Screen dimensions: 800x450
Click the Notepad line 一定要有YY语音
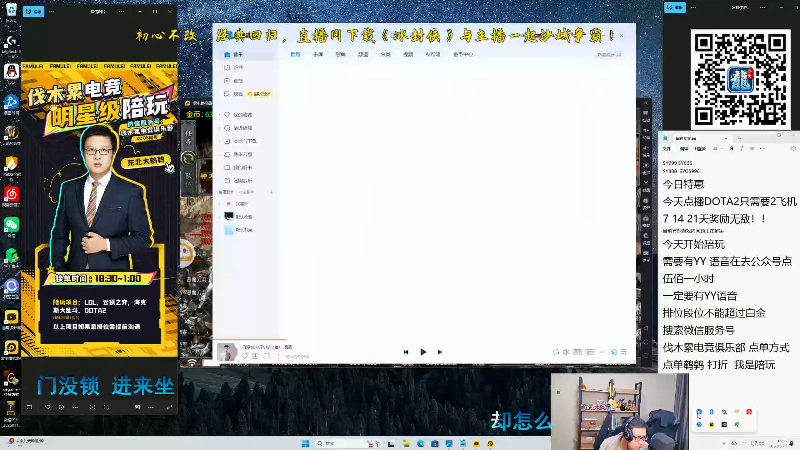tap(699, 296)
